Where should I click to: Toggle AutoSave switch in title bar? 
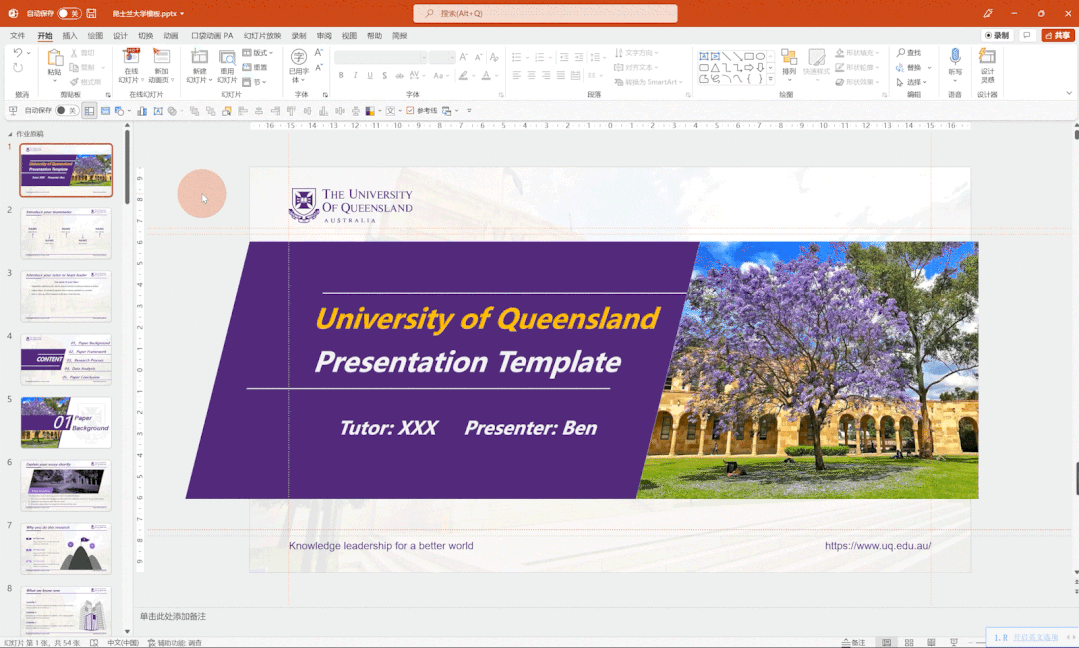pyautogui.click(x=69, y=13)
